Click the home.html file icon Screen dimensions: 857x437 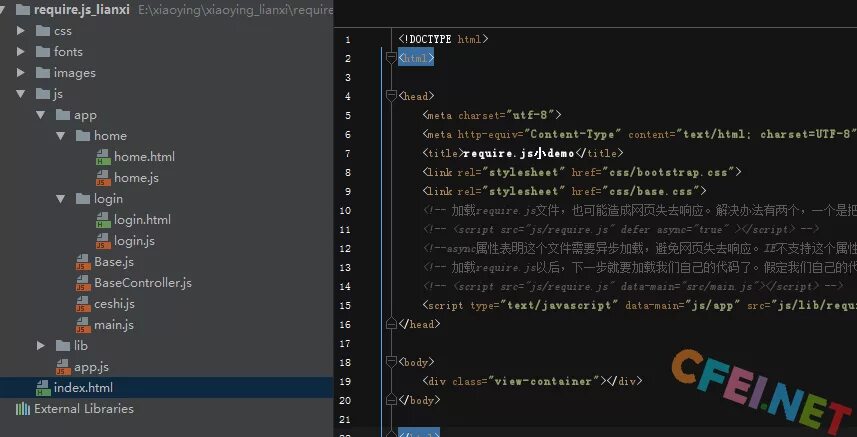(x=103, y=157)
